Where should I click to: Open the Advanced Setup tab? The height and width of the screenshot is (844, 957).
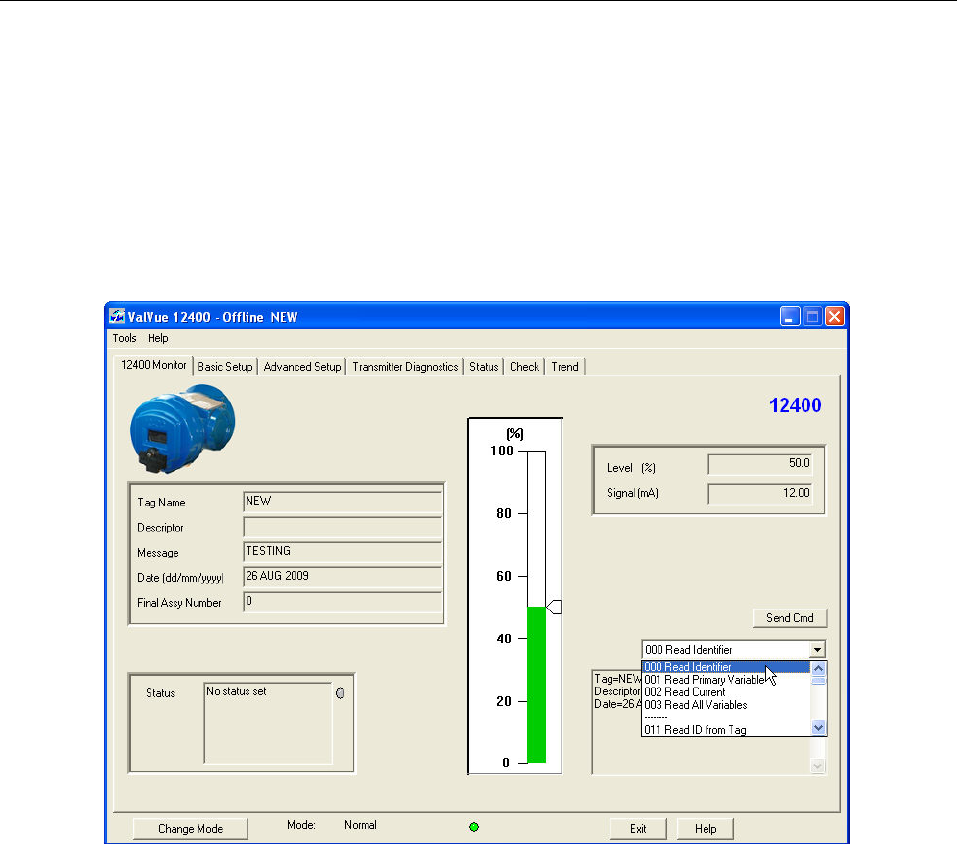[x=302, y=367]
